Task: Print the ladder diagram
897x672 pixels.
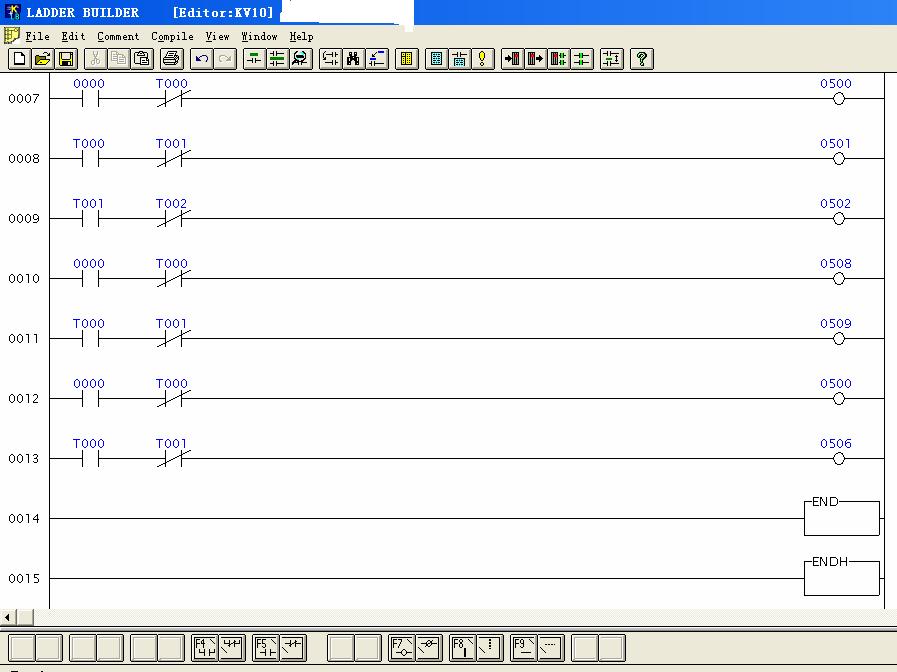Action: tap(172, 59)
